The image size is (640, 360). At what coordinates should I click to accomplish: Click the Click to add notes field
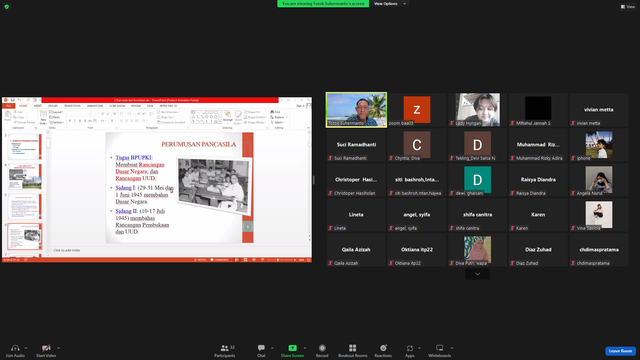[x=180, y=250]
